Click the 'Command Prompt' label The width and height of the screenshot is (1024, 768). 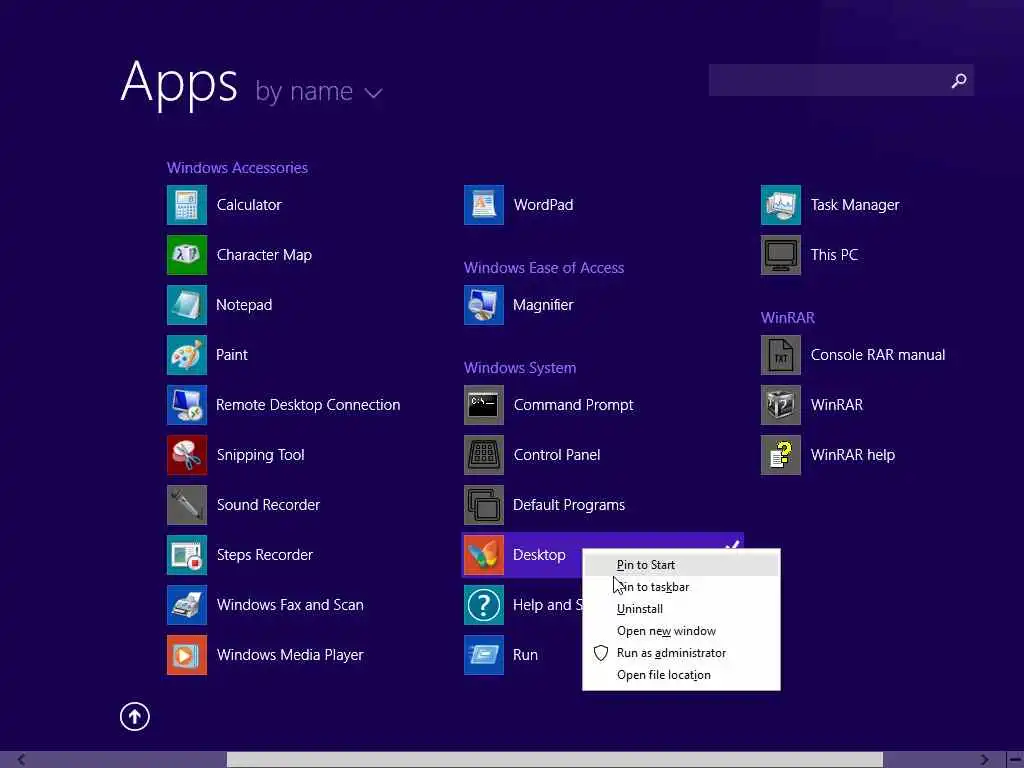[573, 405]
